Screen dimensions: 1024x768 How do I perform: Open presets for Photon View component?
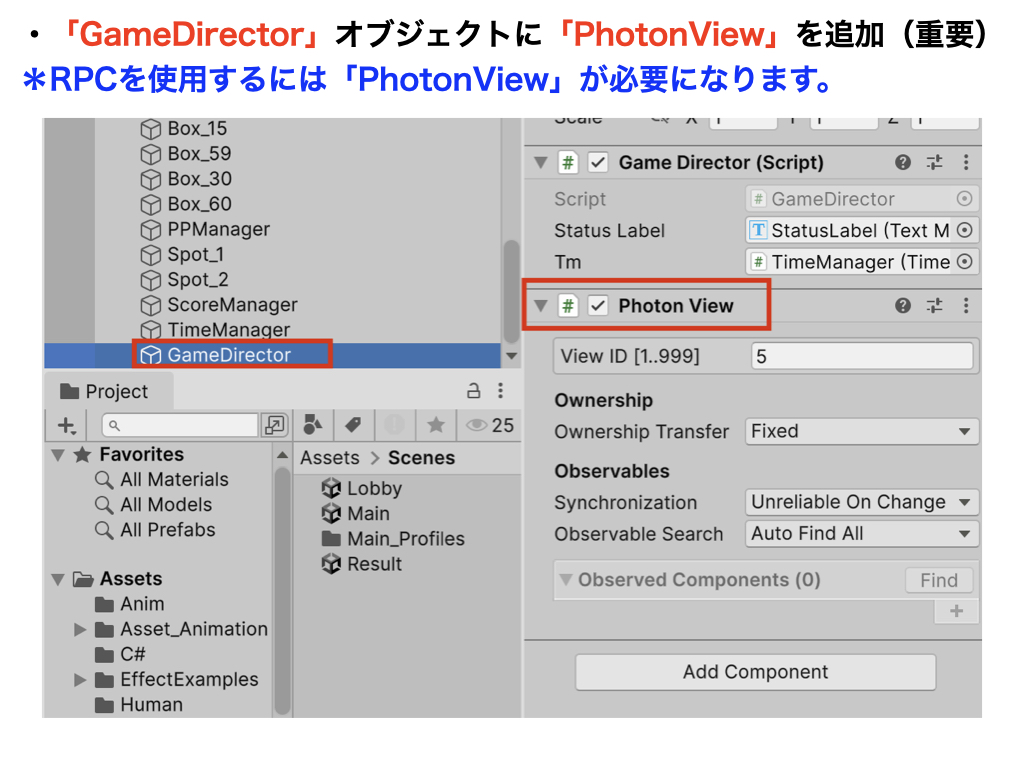935,306
